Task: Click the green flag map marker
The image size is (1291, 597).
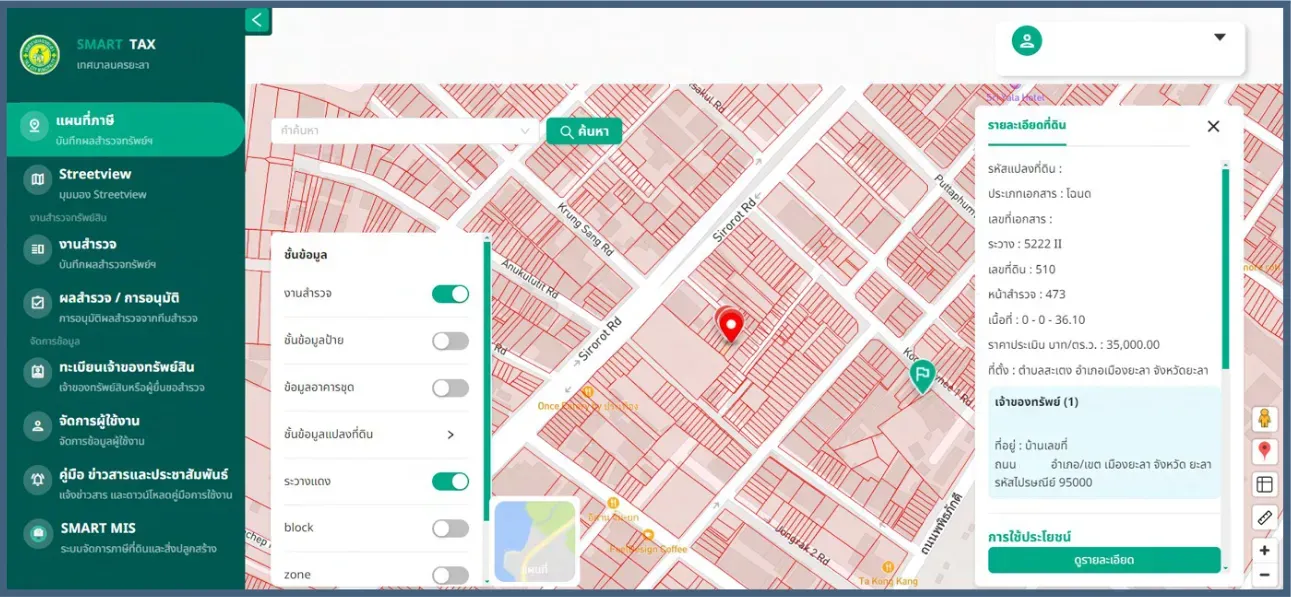Action: (921, 376)
